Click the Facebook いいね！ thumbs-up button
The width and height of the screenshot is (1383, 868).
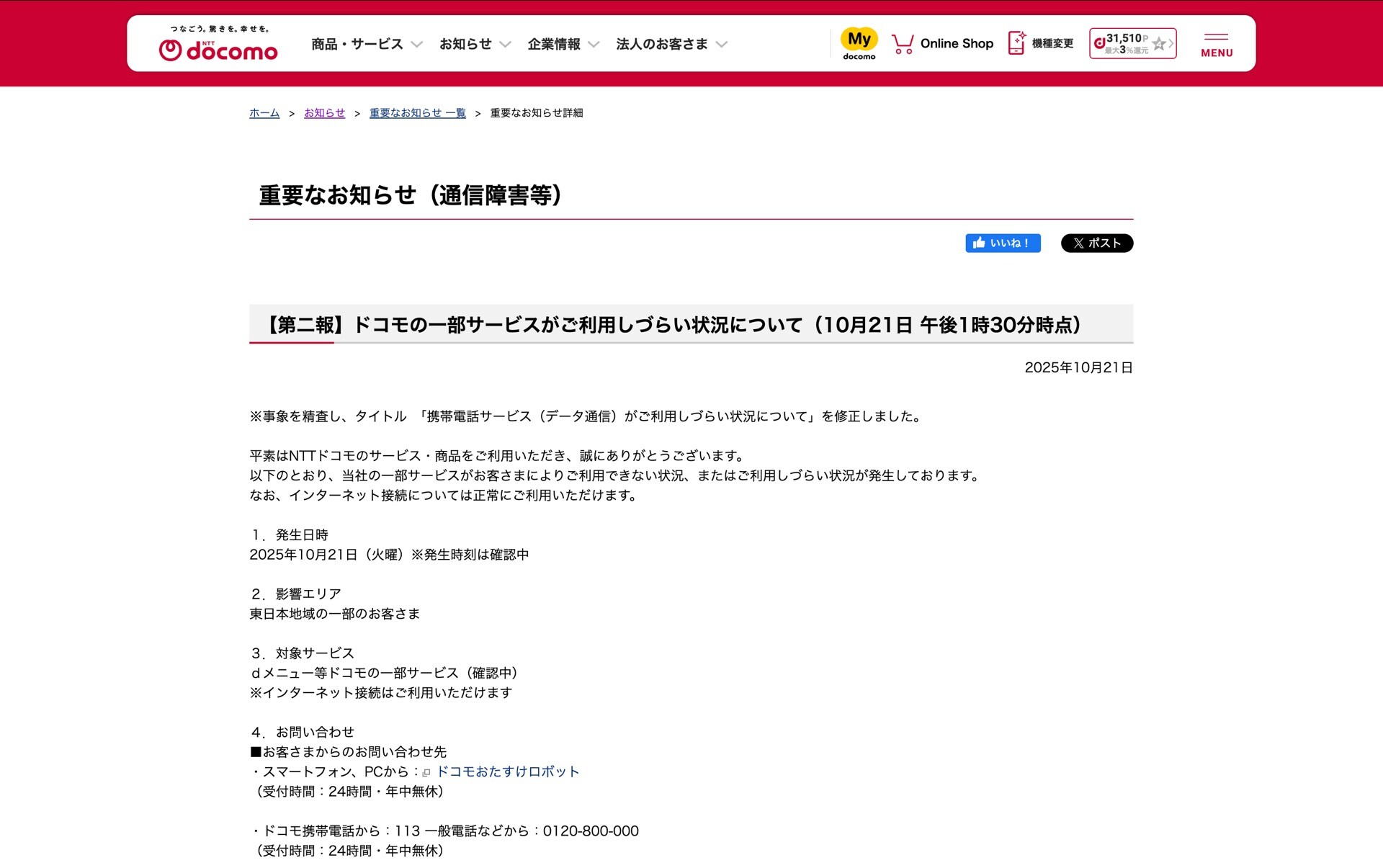coord(1002,243)
